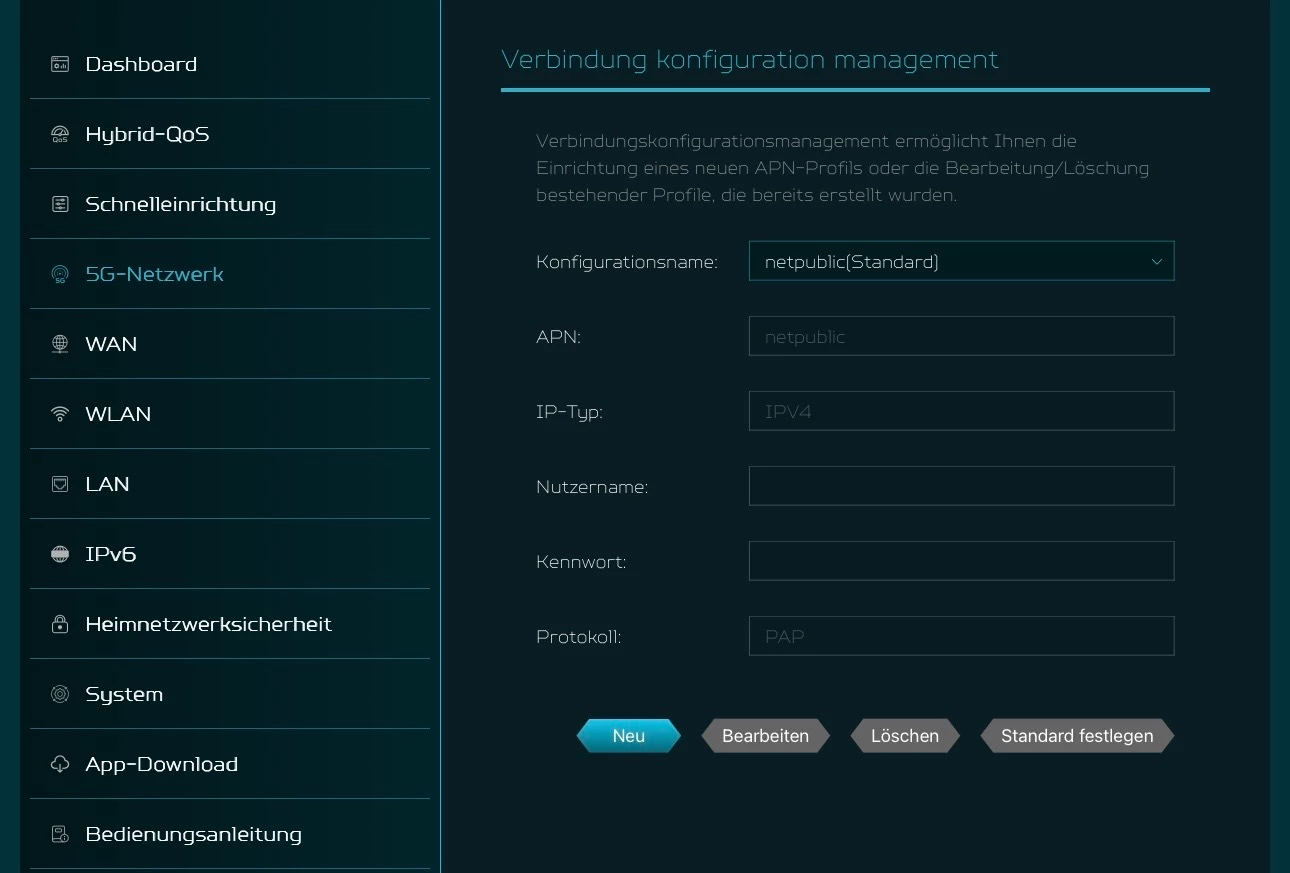Click the WLAN wifi icon

pyautogui.click(x=60, y=414)
